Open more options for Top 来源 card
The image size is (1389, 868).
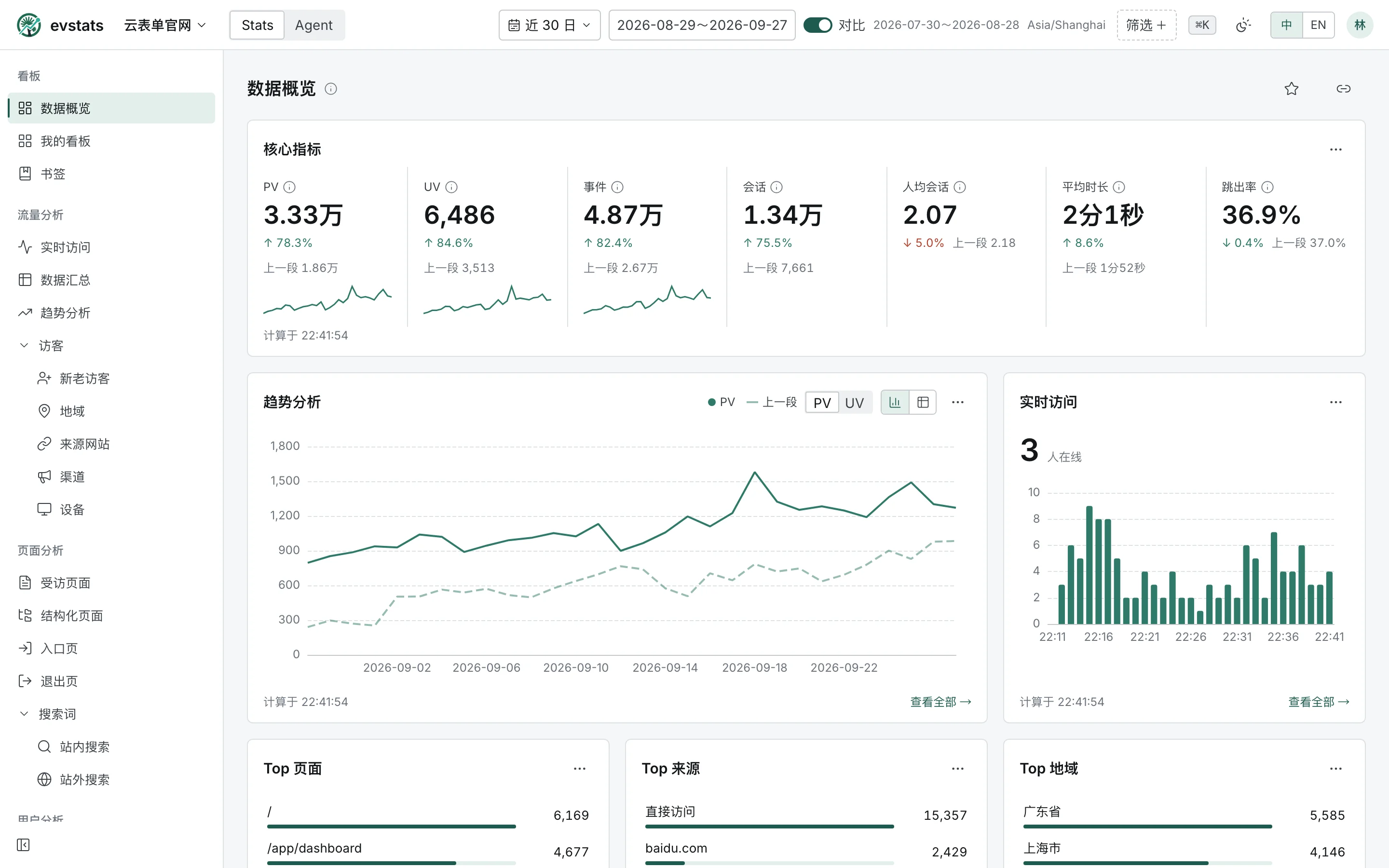point(957,769)
